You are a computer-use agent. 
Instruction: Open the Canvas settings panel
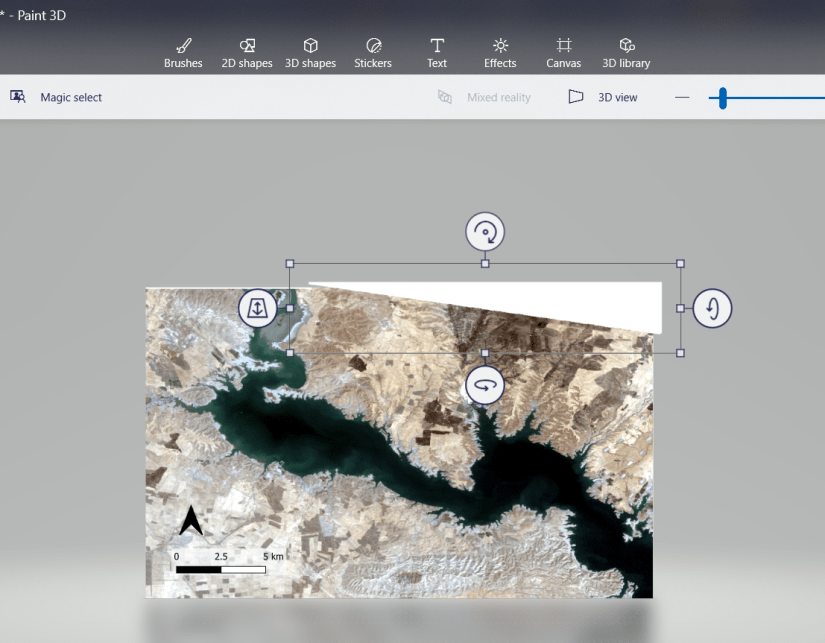(x=563, y=50)
